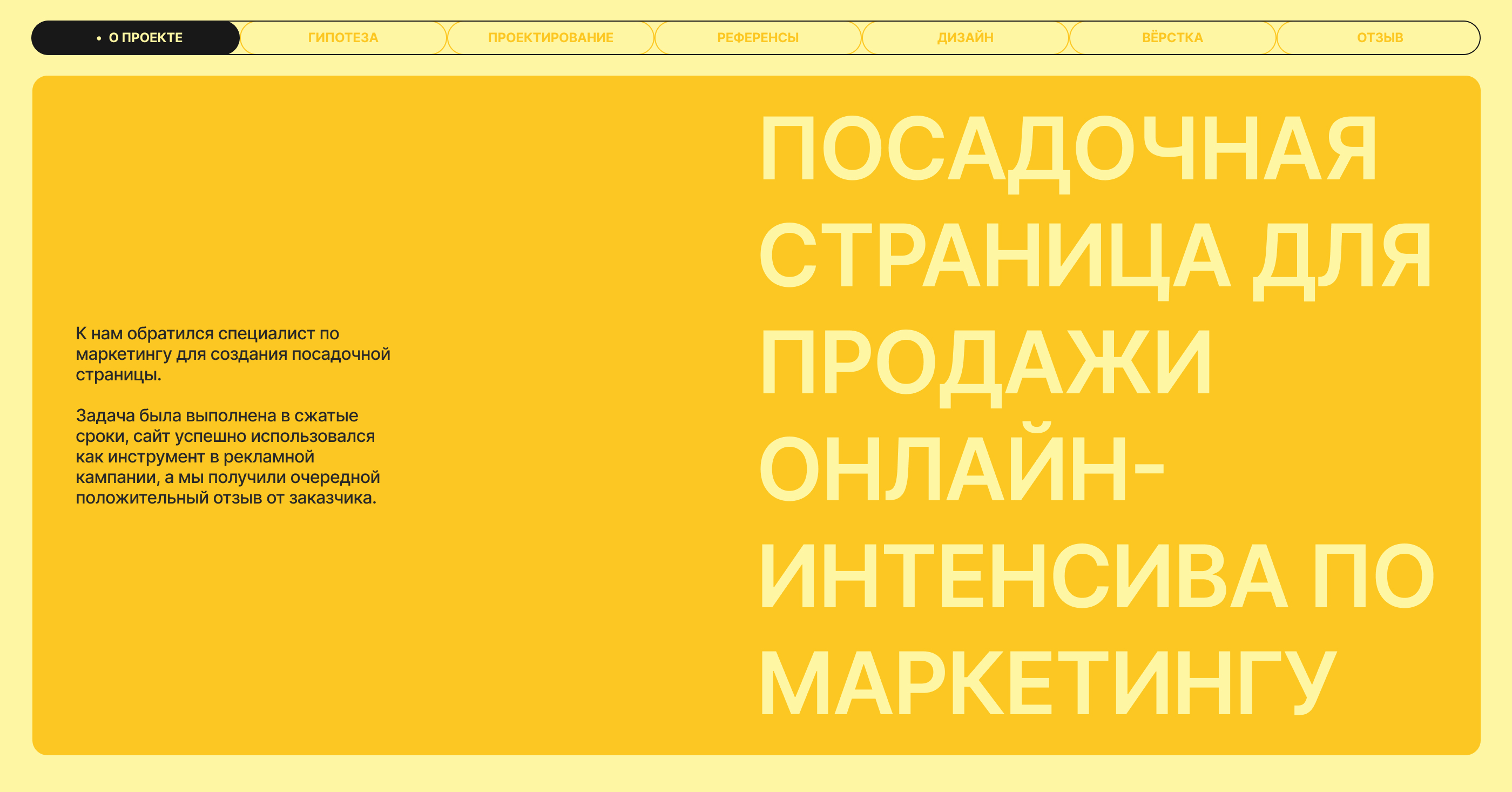Click the text 'положительный отзыв от заказчика'
Viewport: 1512px width, 792px height.
click(225, 498)
